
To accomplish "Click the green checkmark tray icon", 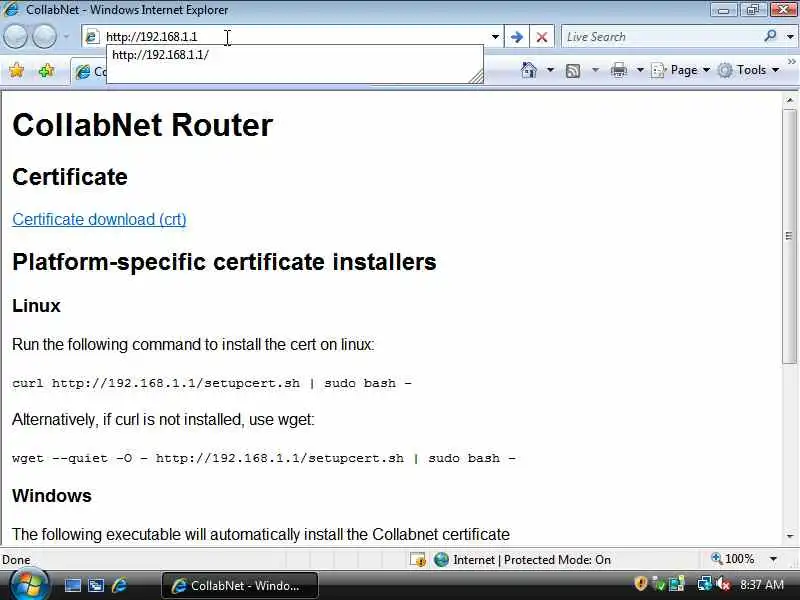I will point(659,584).
